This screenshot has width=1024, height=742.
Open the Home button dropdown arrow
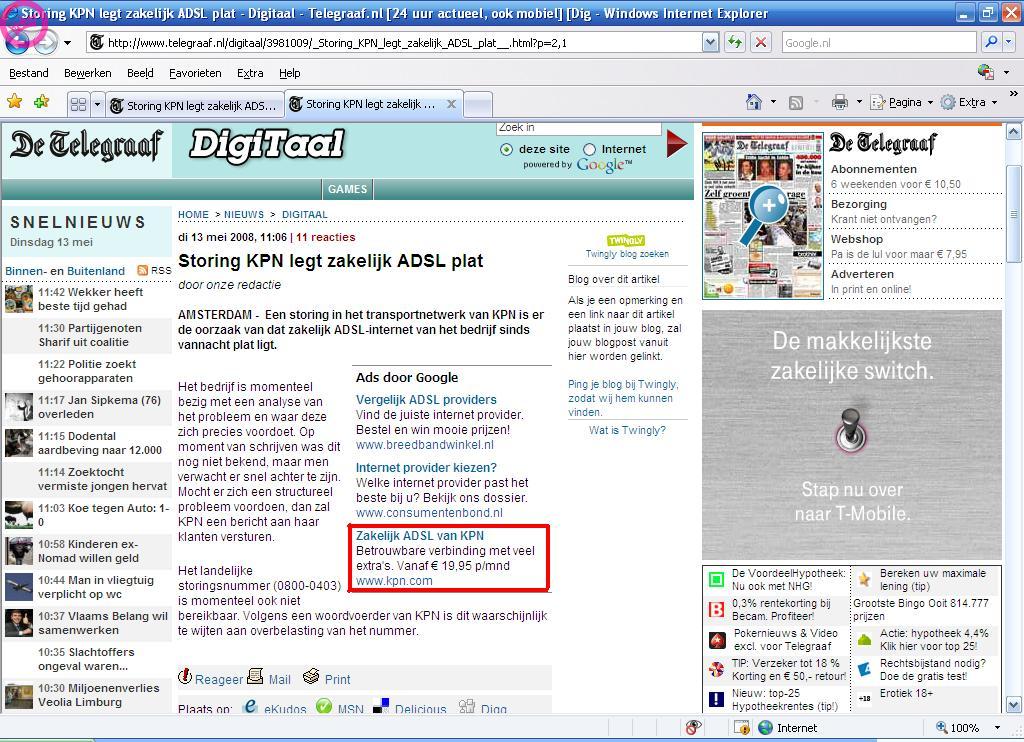coord(773,102)
